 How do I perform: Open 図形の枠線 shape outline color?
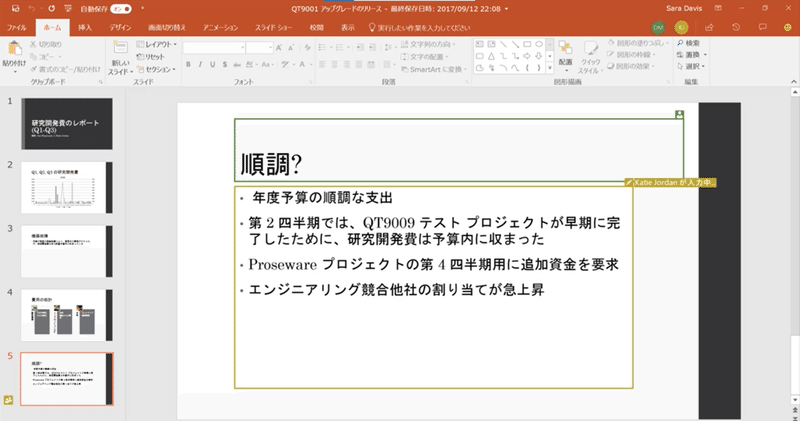click(631, 55)
